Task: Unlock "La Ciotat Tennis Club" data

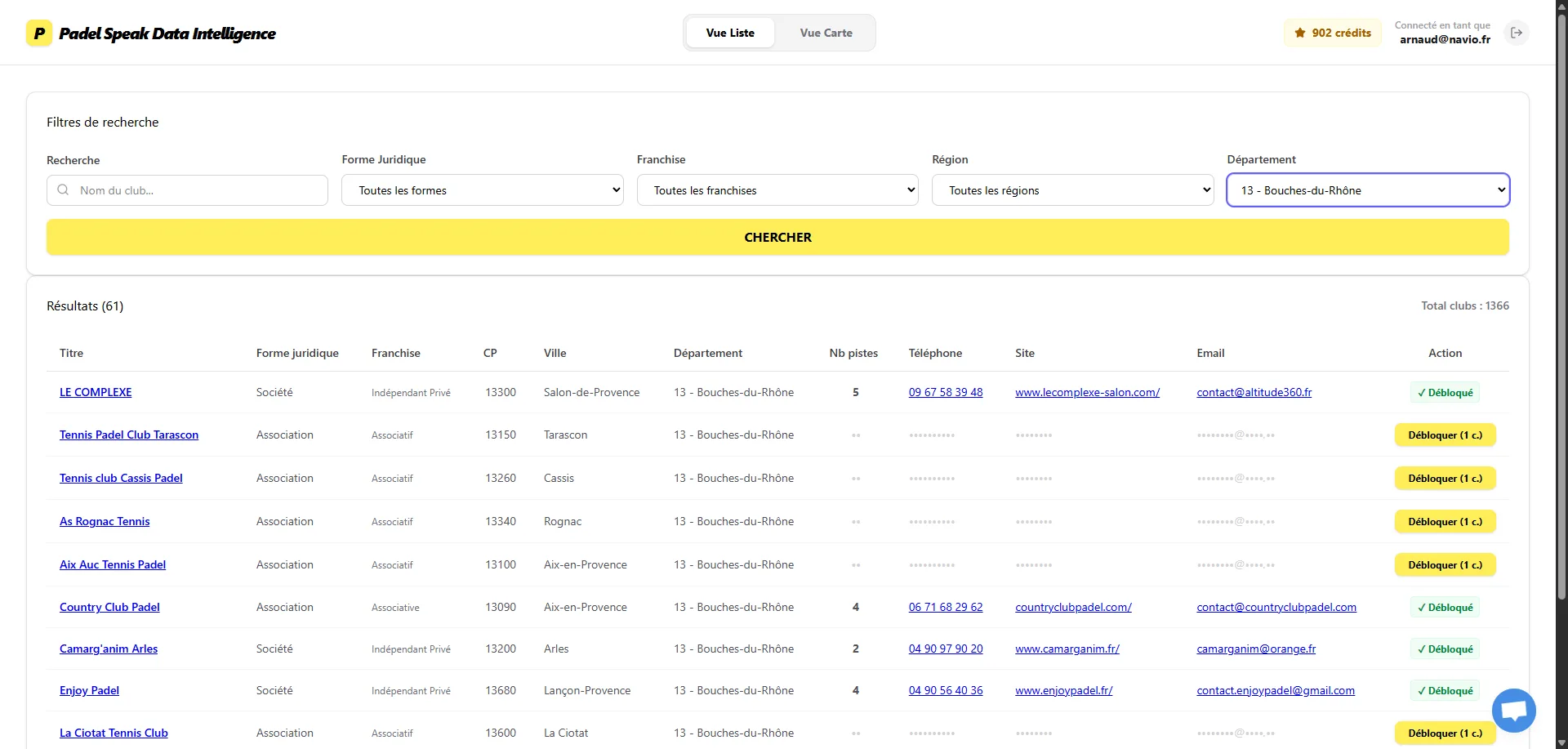Action: (x=1444, y=733)
